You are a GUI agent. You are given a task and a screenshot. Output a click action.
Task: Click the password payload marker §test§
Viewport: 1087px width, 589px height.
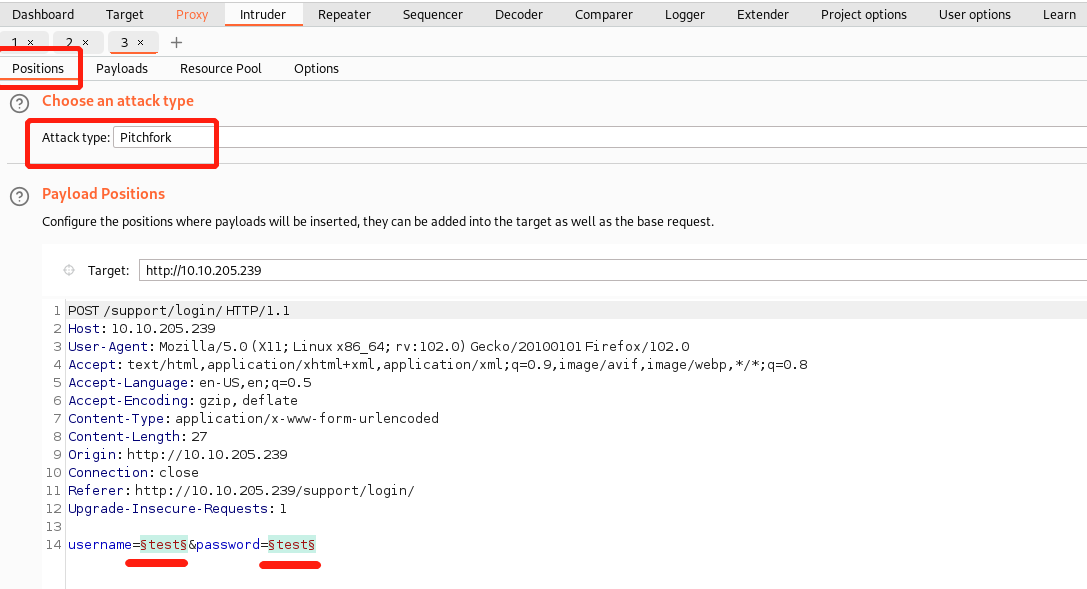click(x=292, y=544)
